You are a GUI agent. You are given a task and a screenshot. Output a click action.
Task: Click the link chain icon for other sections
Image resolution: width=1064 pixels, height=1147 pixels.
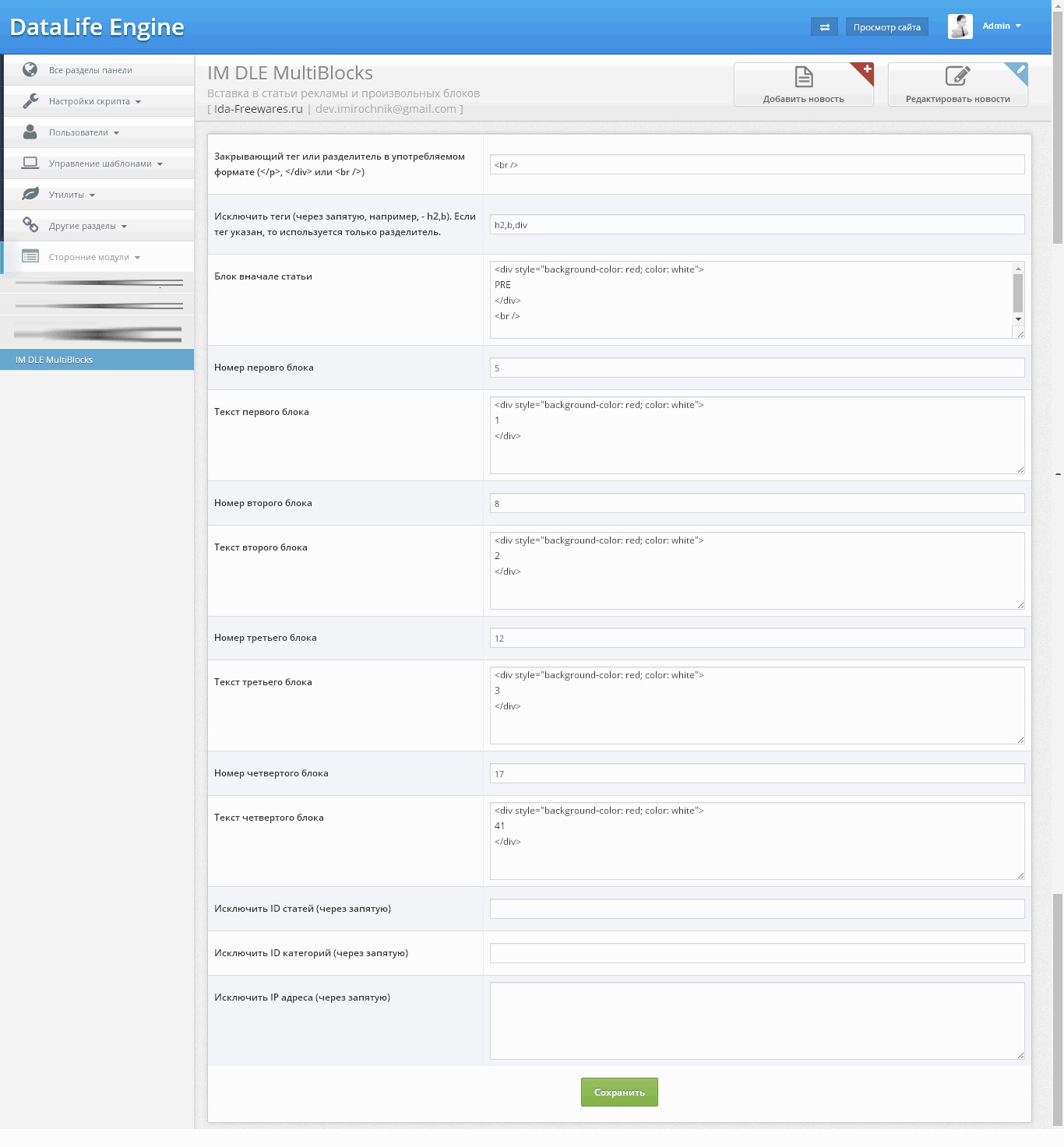30,225
